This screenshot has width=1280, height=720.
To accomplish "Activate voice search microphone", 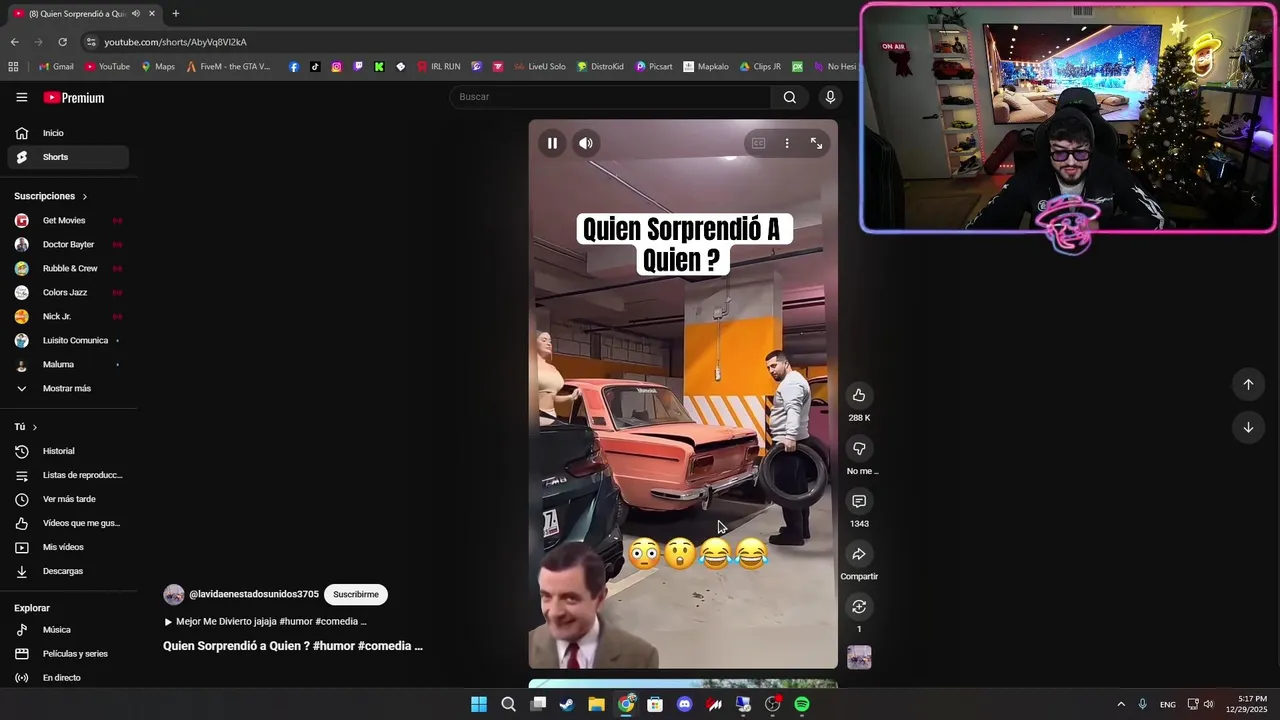I will pyautogui.click(x=830, y=97).
